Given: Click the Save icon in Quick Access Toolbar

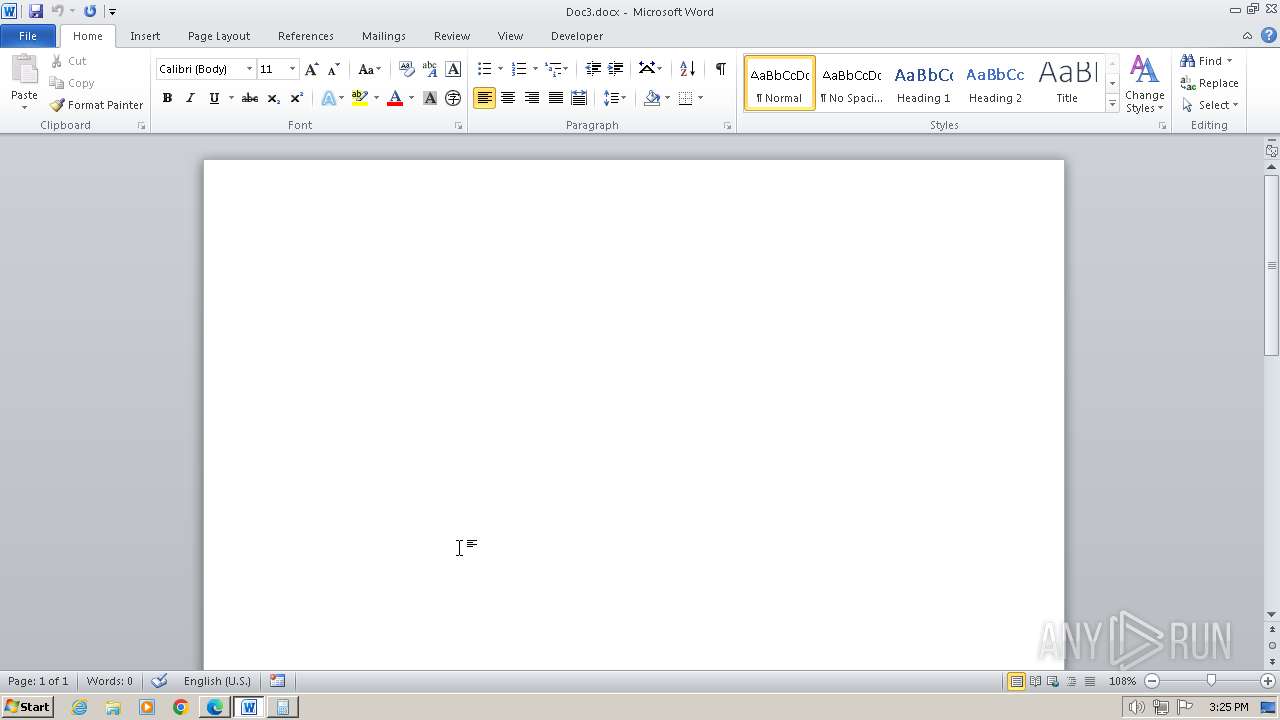Looking at the screenshot, I should (x=36, y=11).
